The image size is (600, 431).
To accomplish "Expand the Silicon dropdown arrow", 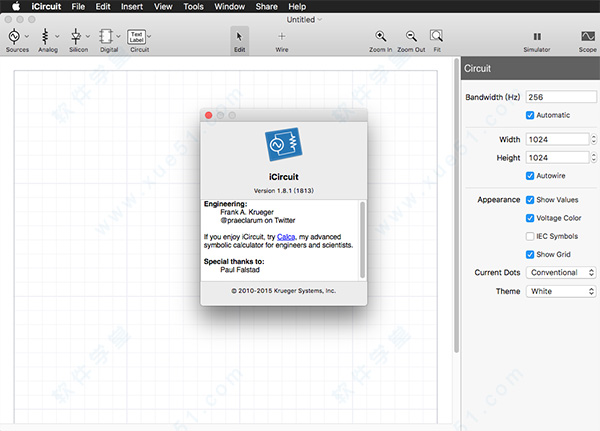I will tap(88, 36).
